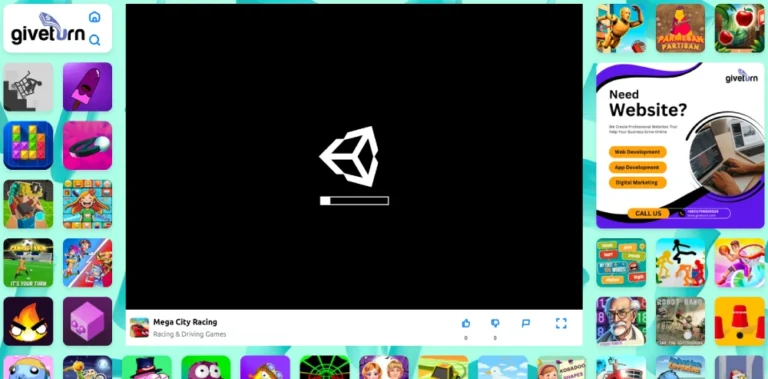This screenshot has height=379, width=768.
Task: Open the Kobadoo Shapes game
Action: (x=561, y=367)
